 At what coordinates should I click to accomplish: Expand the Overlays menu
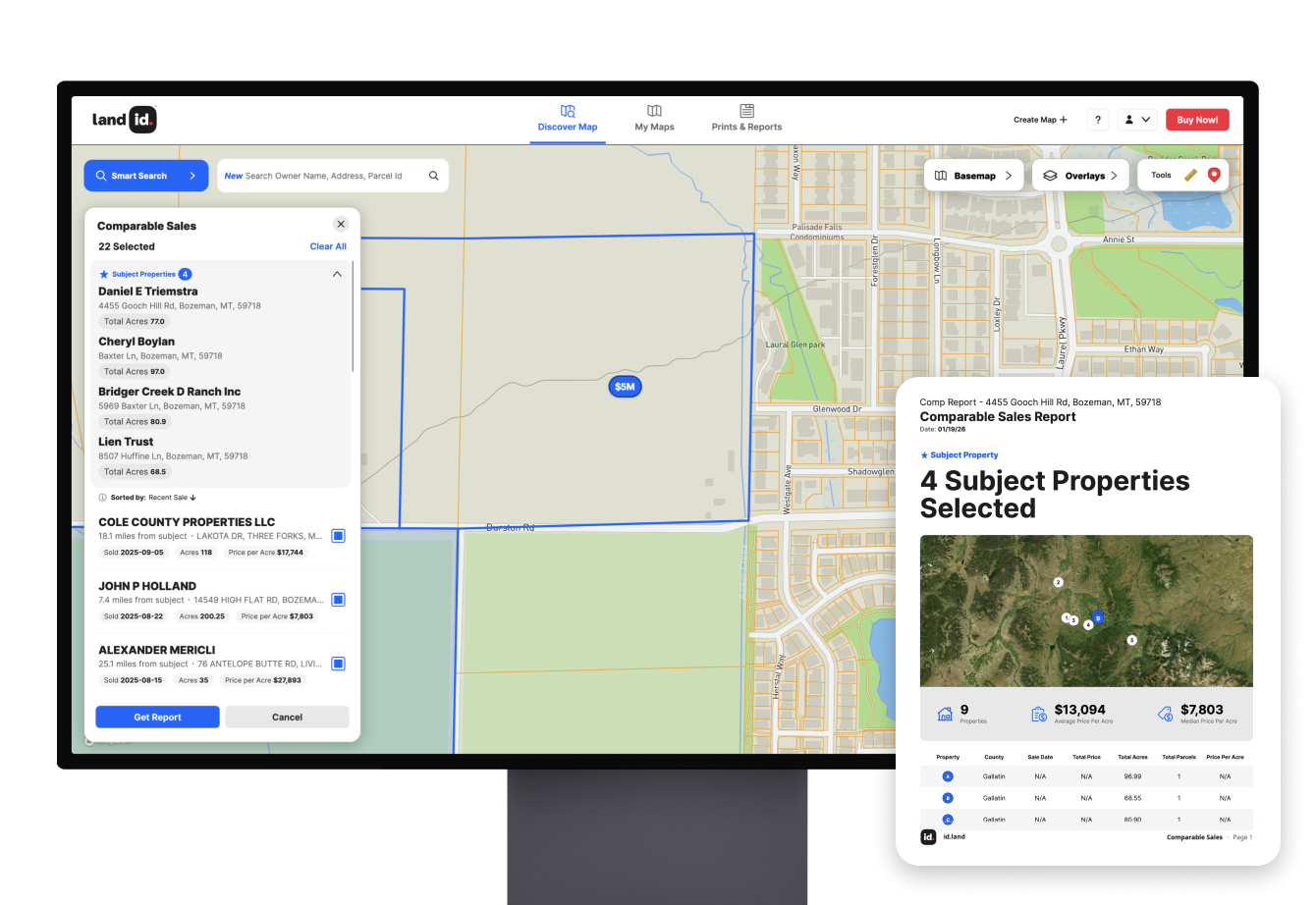[1080, 176]
